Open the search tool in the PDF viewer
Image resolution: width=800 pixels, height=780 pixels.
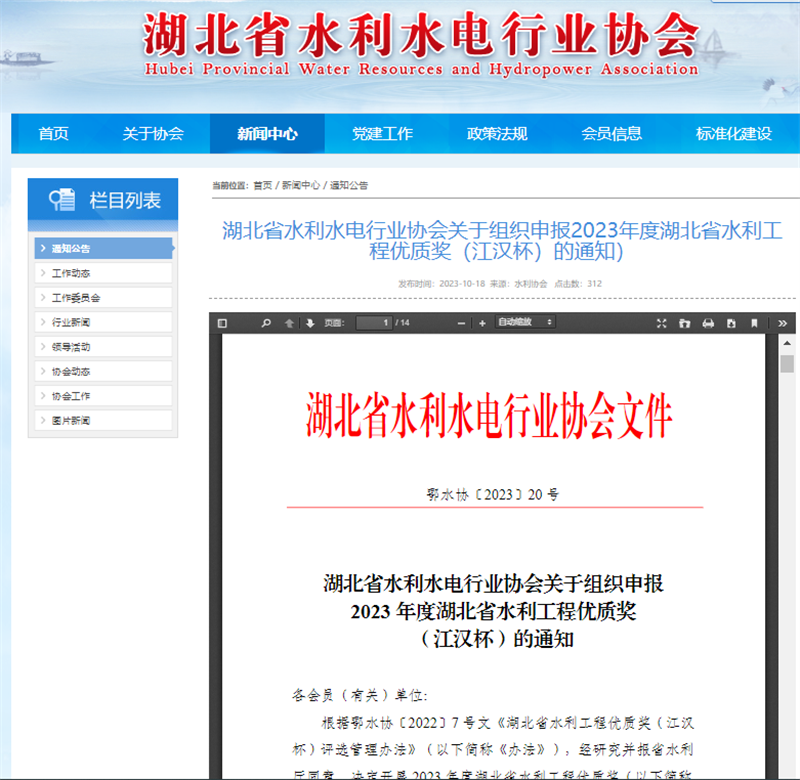[x=266, y=323]
